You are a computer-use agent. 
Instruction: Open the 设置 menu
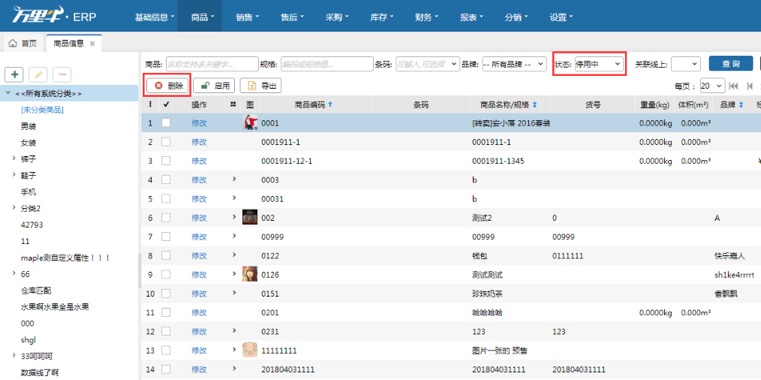[561, 17]
